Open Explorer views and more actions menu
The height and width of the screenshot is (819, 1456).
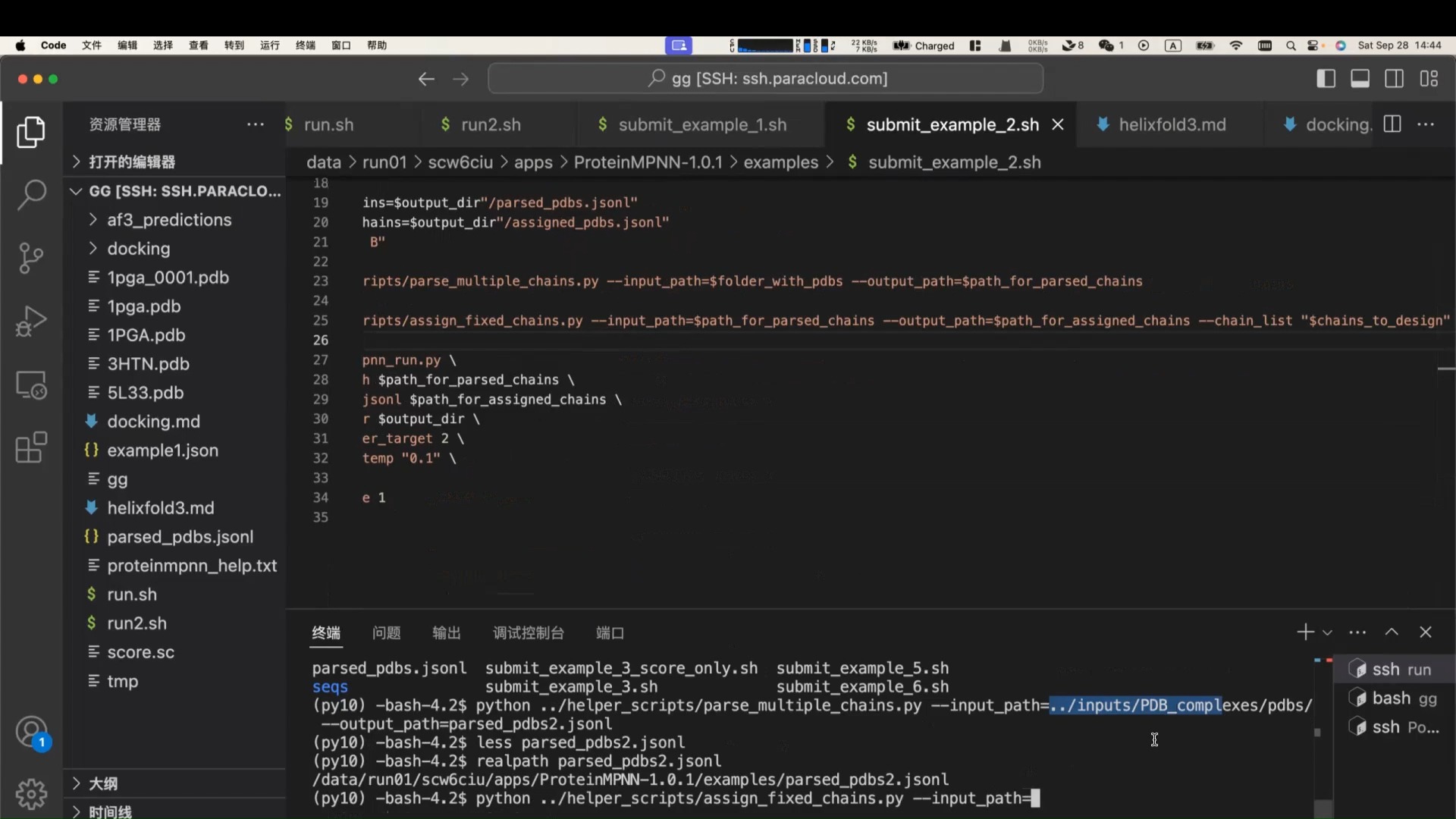(256, 124)
